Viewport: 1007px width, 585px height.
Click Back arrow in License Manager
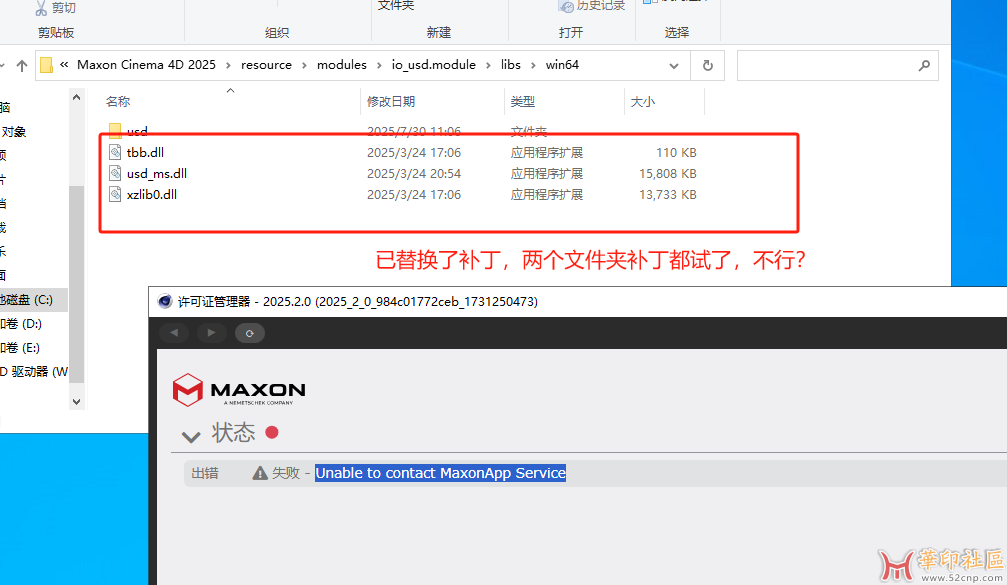pos(174,333)
